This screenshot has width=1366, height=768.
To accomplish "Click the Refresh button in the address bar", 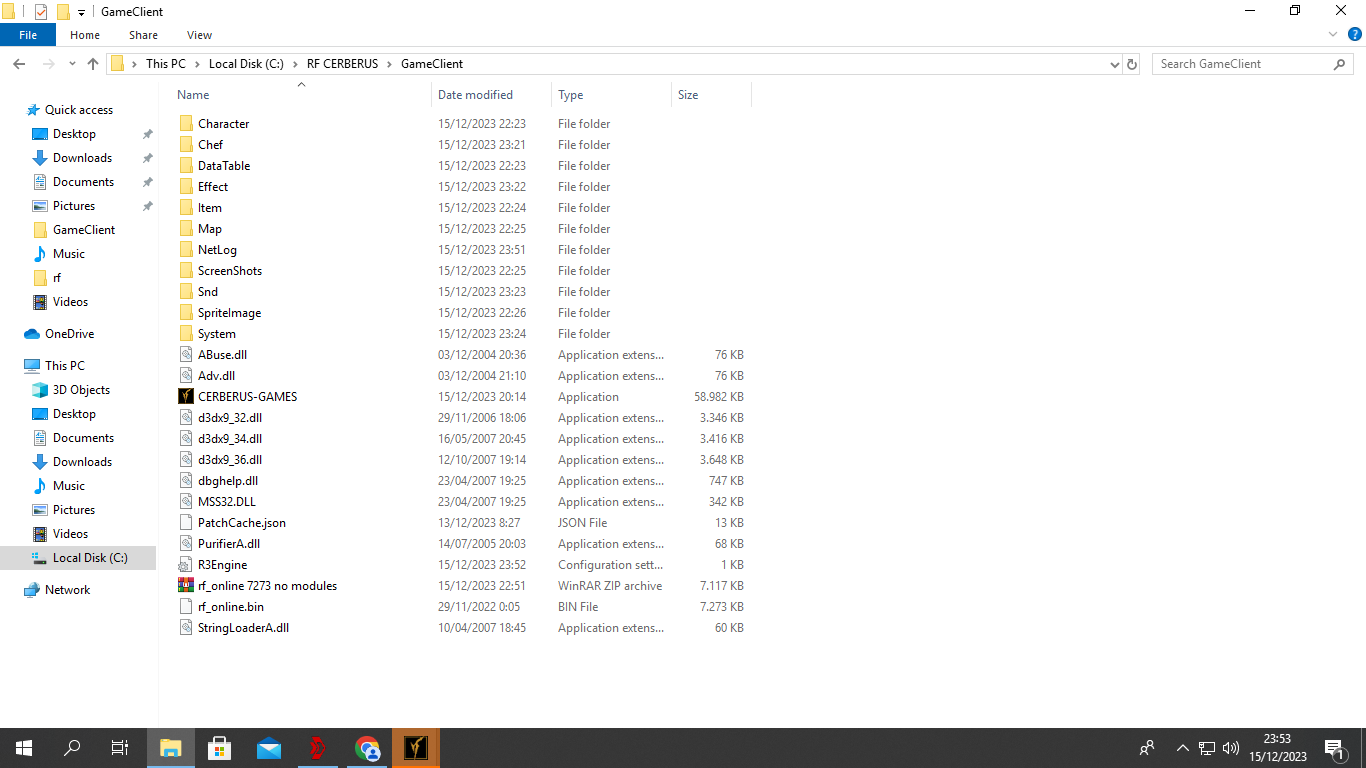I will [x=1132, y=64].
